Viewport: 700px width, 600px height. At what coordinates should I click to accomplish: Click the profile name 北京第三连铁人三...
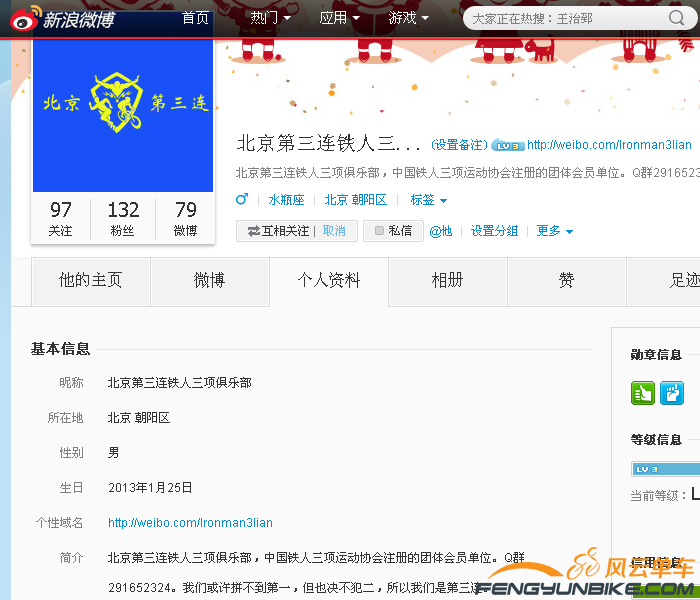pos(328,143)
